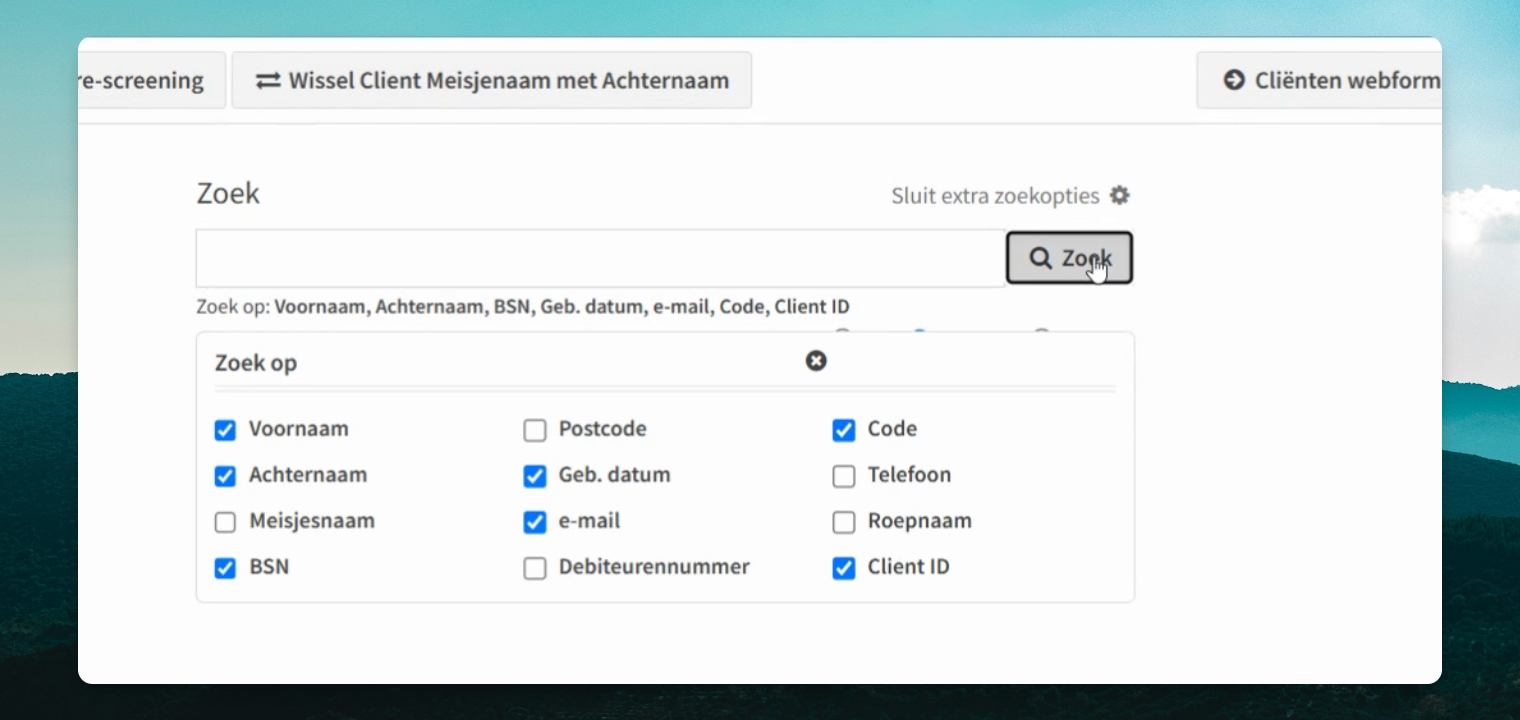
Task: Click the magnifier Zoek button
Action: tap(1069, 258)
